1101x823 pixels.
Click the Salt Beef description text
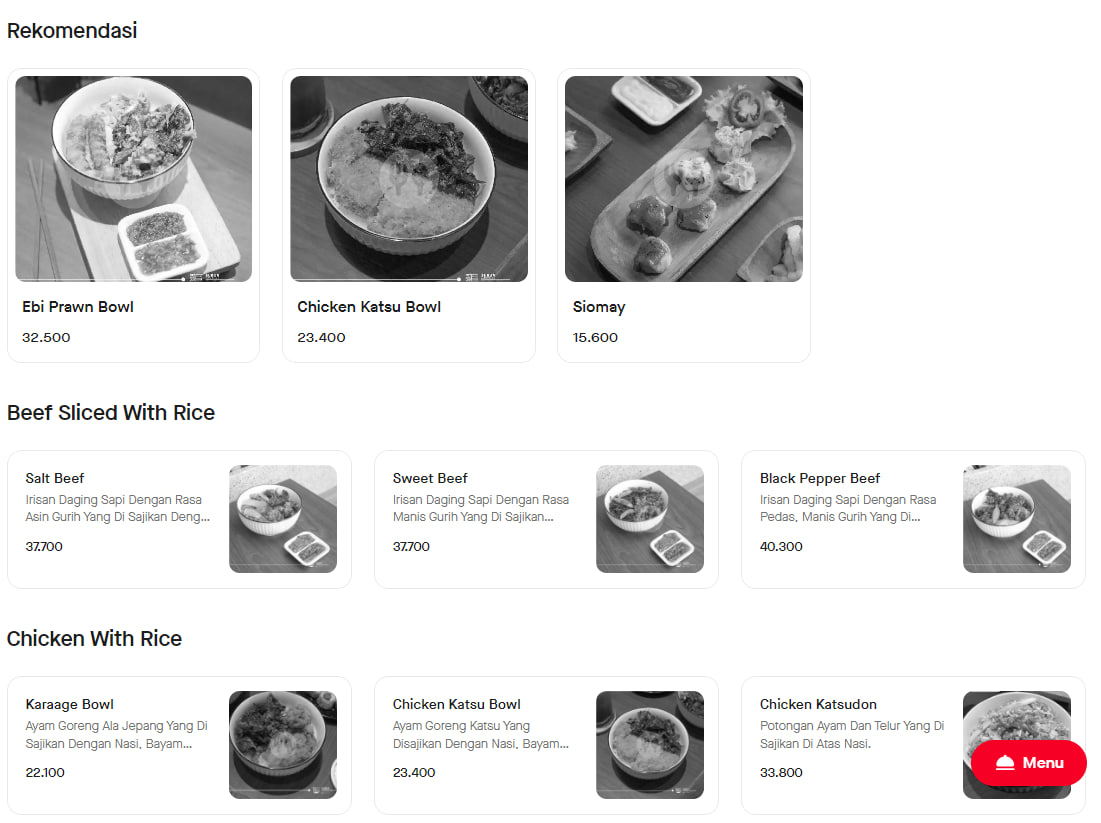118,508
